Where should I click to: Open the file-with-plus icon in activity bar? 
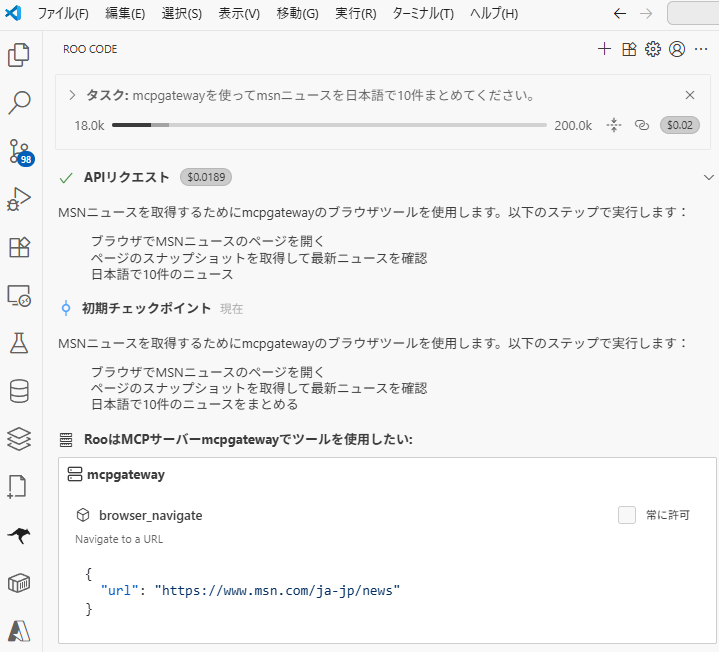coord(17,487)
